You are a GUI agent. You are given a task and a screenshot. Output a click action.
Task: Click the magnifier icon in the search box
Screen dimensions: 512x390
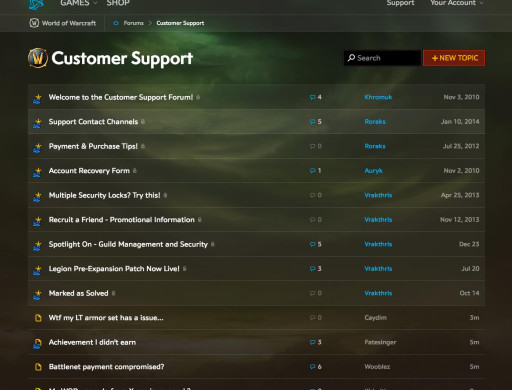tap(351, 58)
